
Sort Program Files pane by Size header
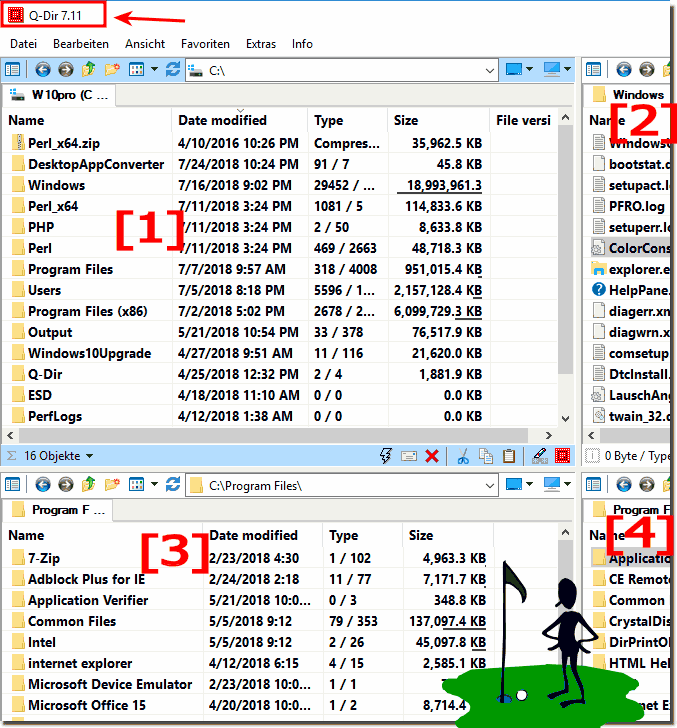(448, 535)
